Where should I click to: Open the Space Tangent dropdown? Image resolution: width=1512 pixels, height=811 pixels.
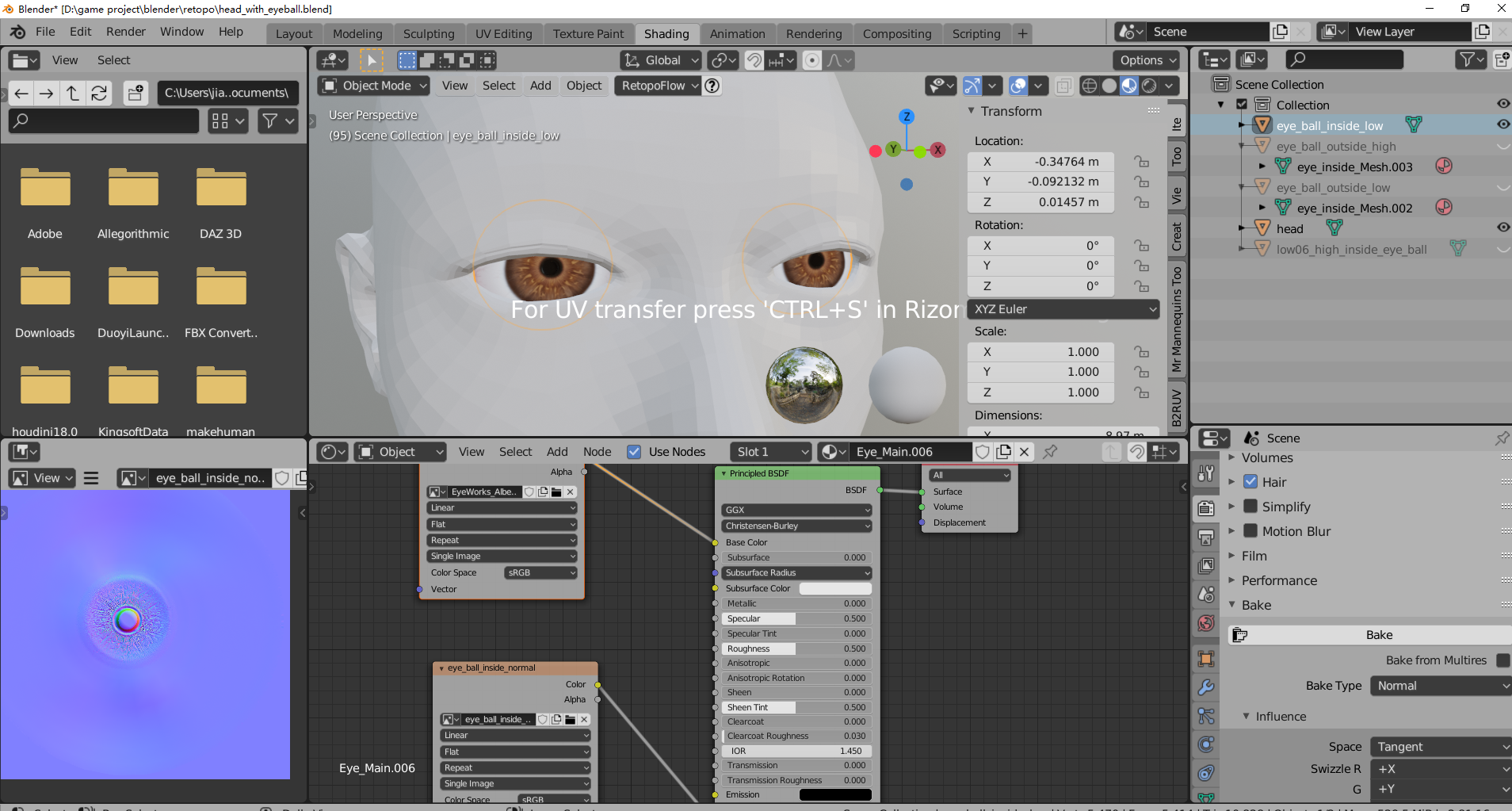[x=1441, y=747]
